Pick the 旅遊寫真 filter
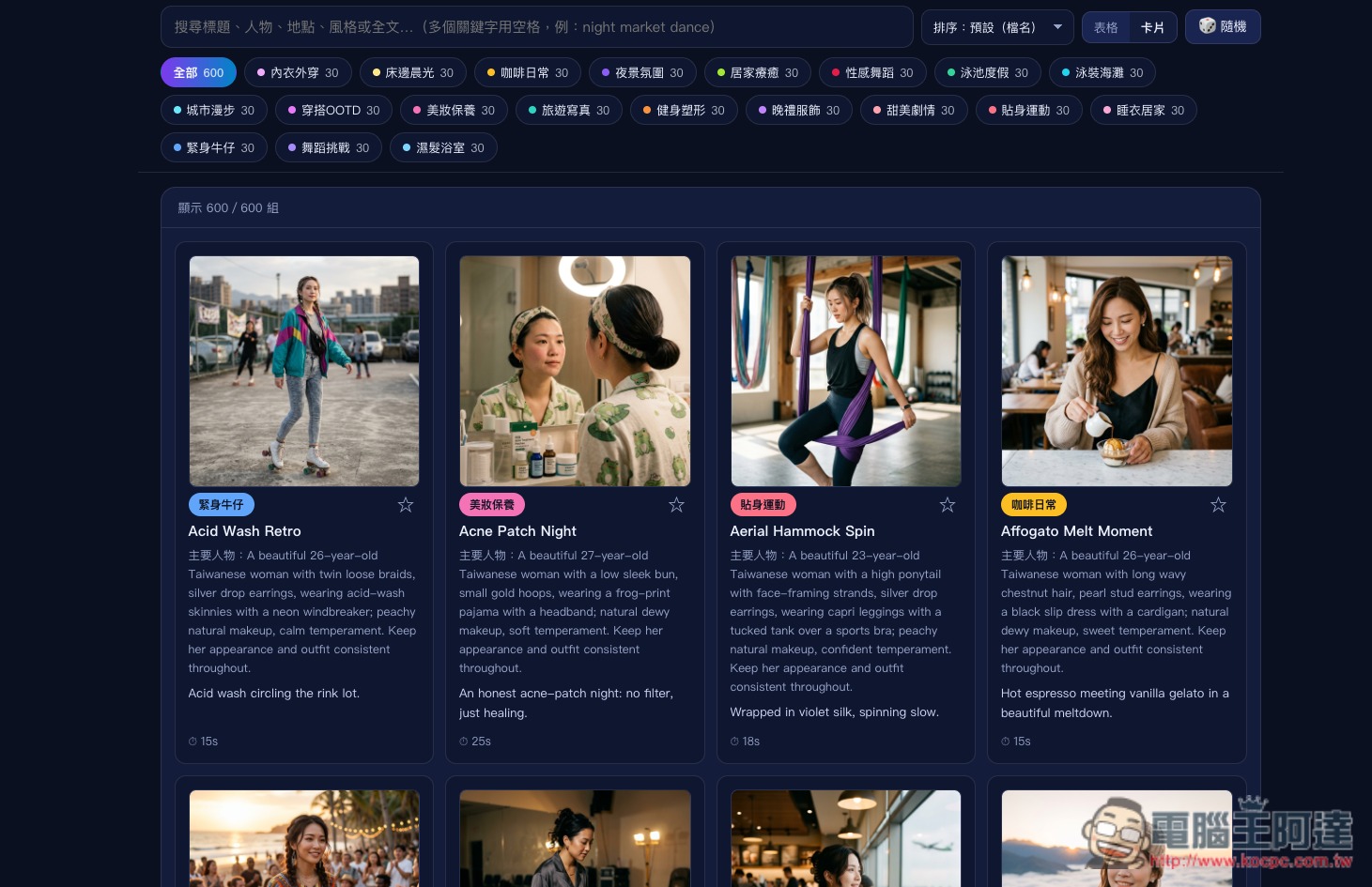 569,111
